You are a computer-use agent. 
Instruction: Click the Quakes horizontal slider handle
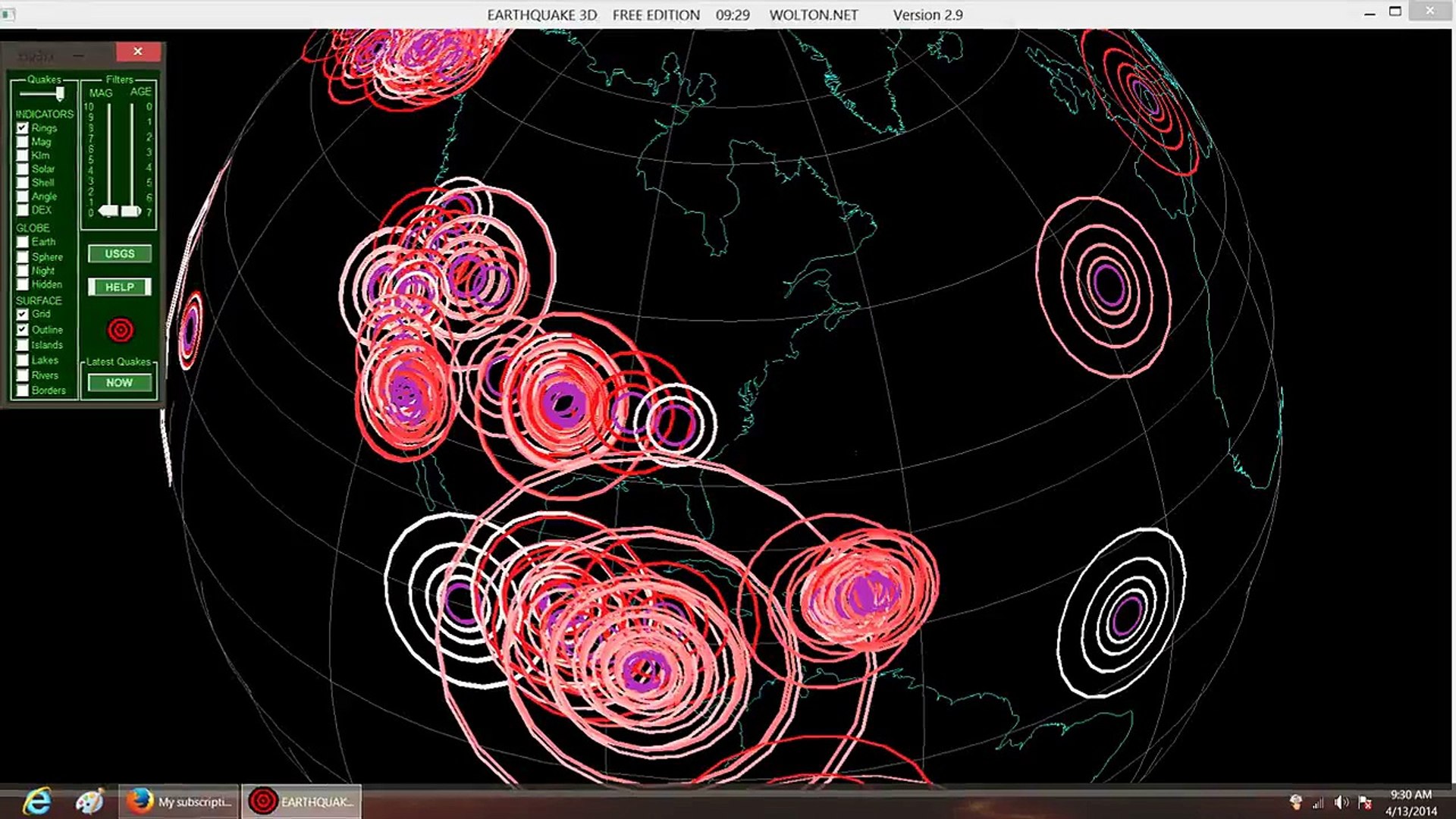coord(60,93)
